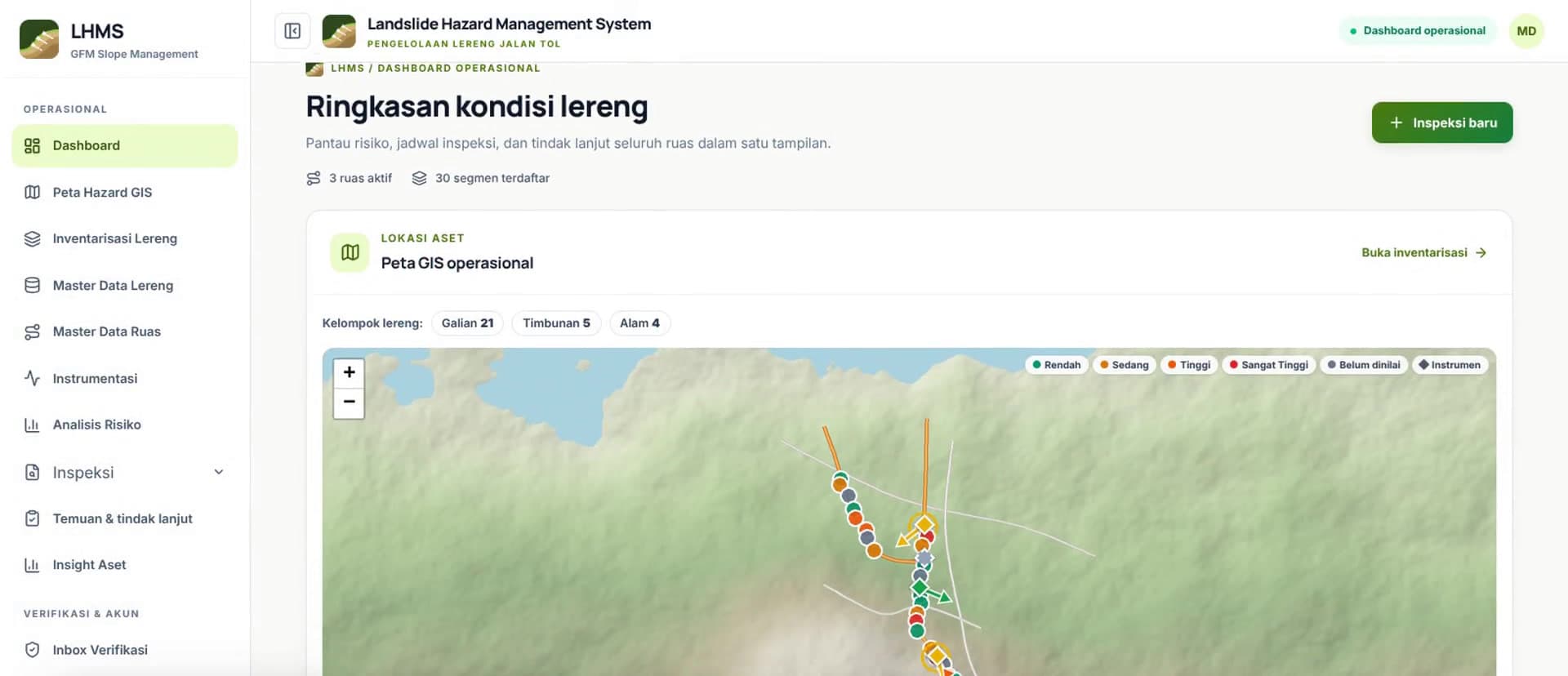Open Master Data Ruas
Image resolution: width=1568 pixels, height=676 pixels.
(125, 331)
